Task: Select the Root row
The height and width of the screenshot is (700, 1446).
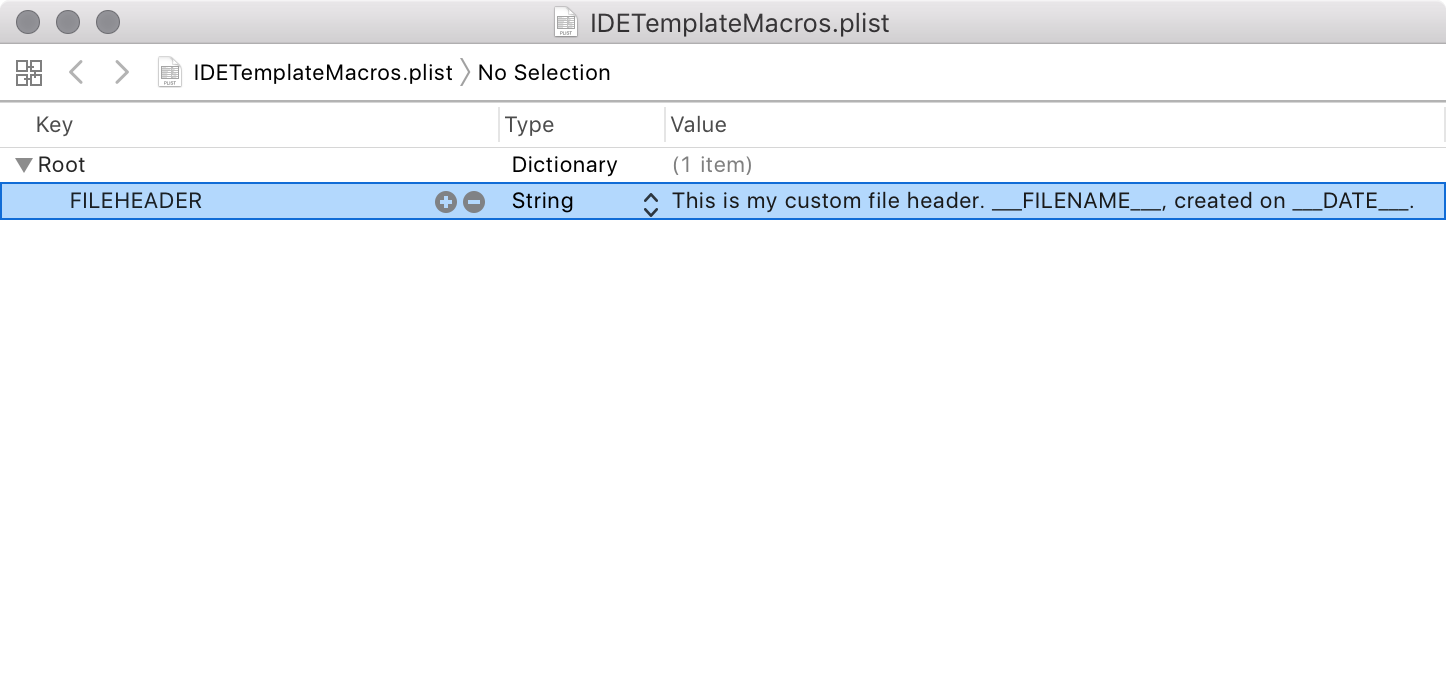Action: click(x=62, y=165)
